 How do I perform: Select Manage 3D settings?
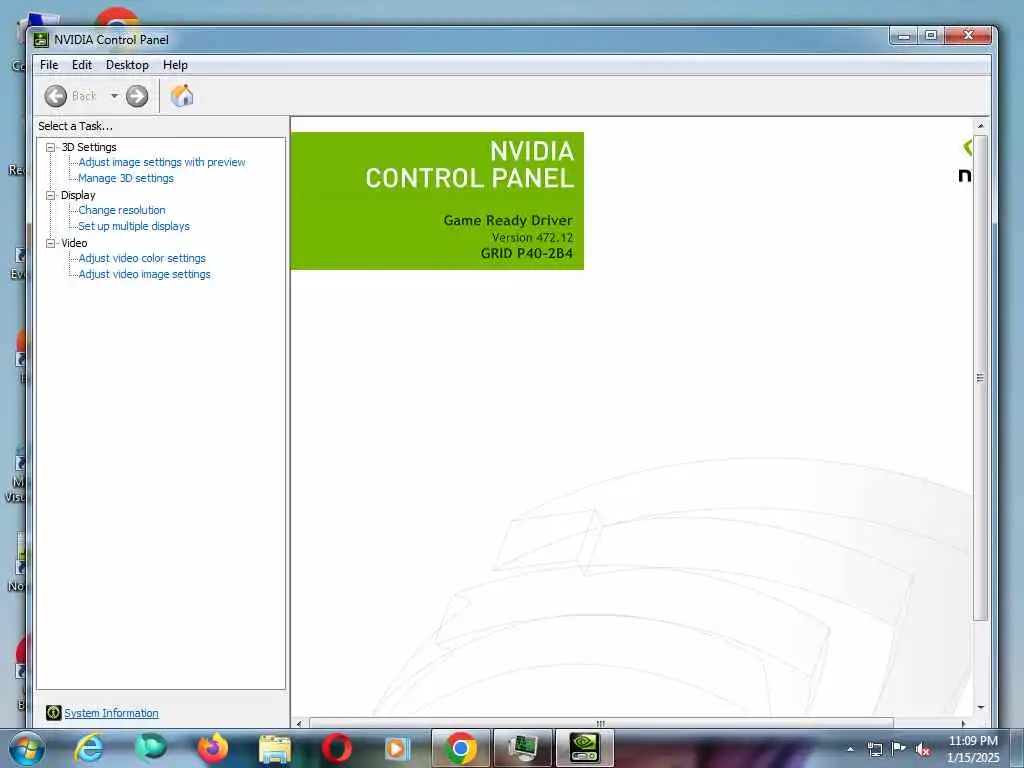pyautogui.click(x=126, y=178)
